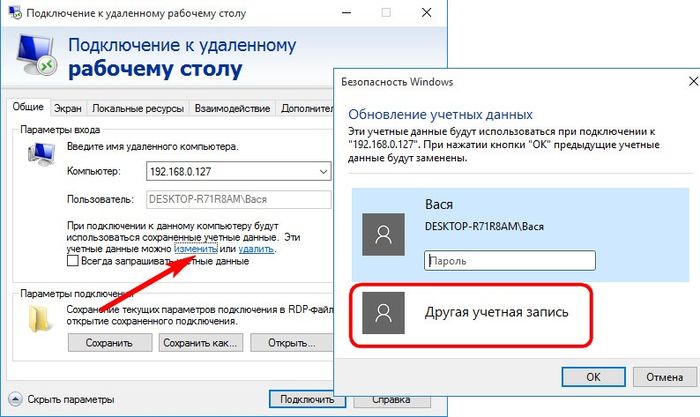
Task: Click into the Пароль input field
Action: click(509, 259)
